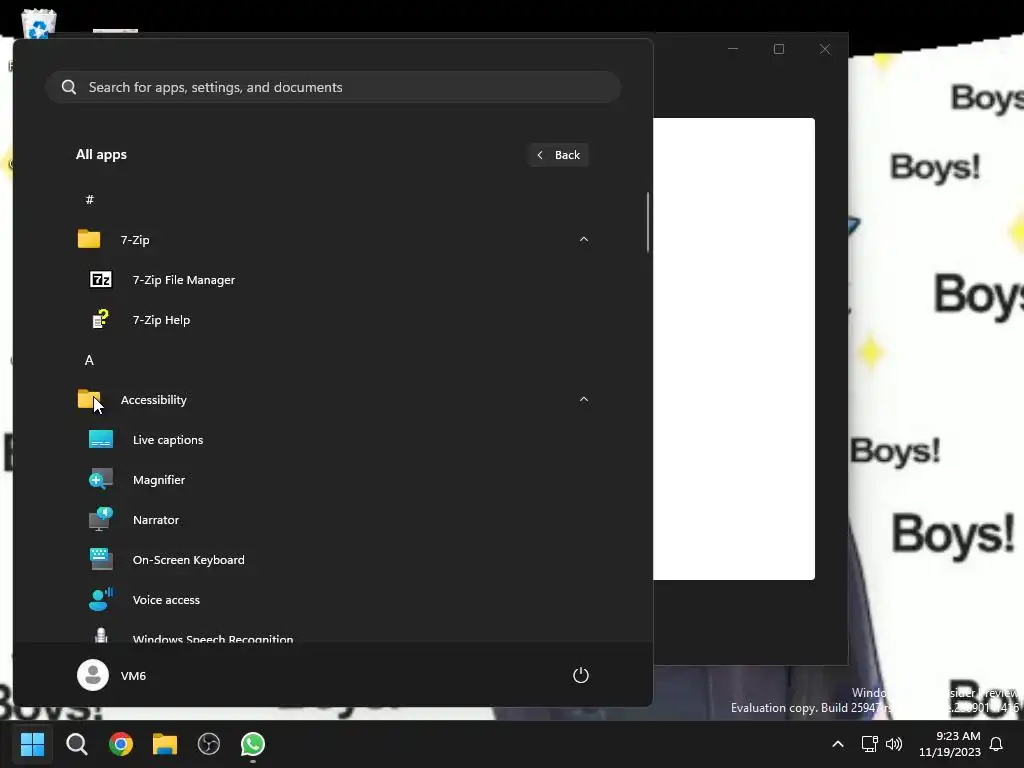Image resolution: width=1024 pixels, height=768 pixels.
Task: Open the 7-Zip Help icon
Action: [101, 319]
